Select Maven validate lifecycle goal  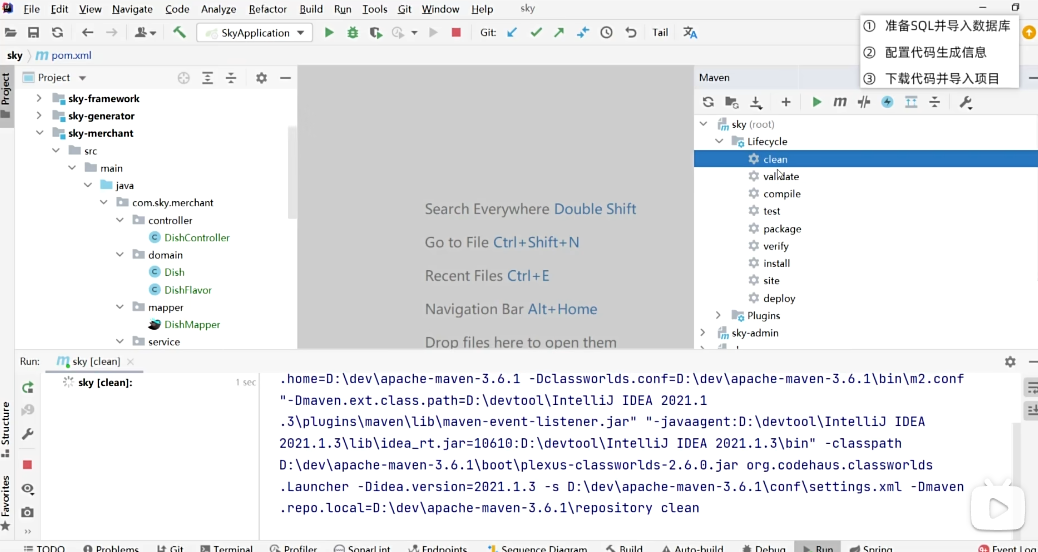click(x=780, y=176)
